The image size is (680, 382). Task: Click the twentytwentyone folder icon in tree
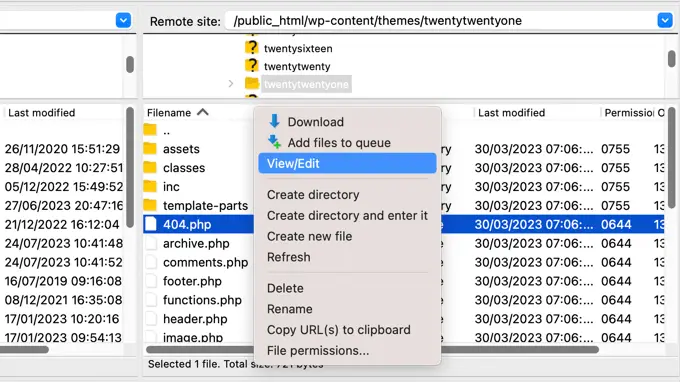coord(252,83)
